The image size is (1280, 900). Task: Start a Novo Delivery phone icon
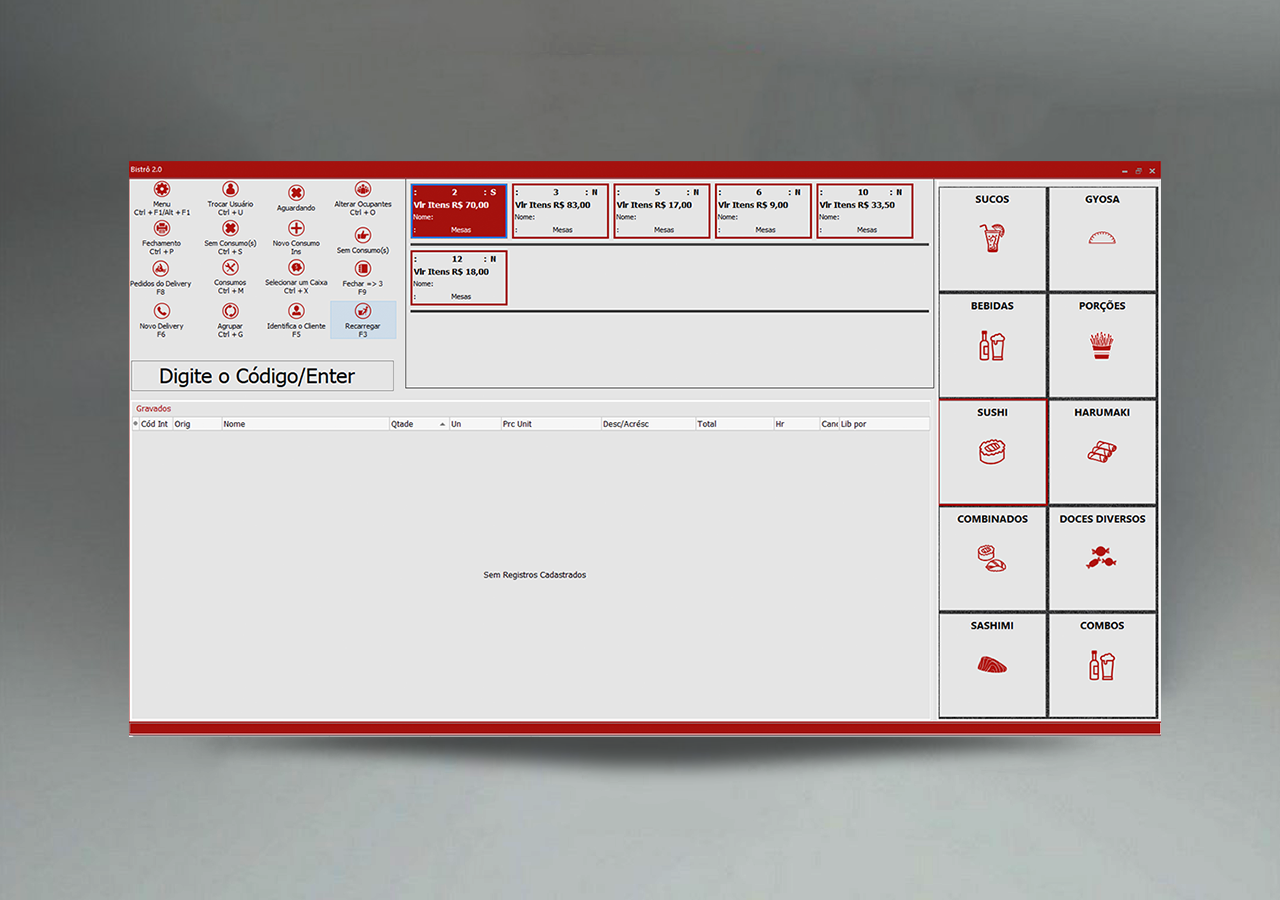162,311
